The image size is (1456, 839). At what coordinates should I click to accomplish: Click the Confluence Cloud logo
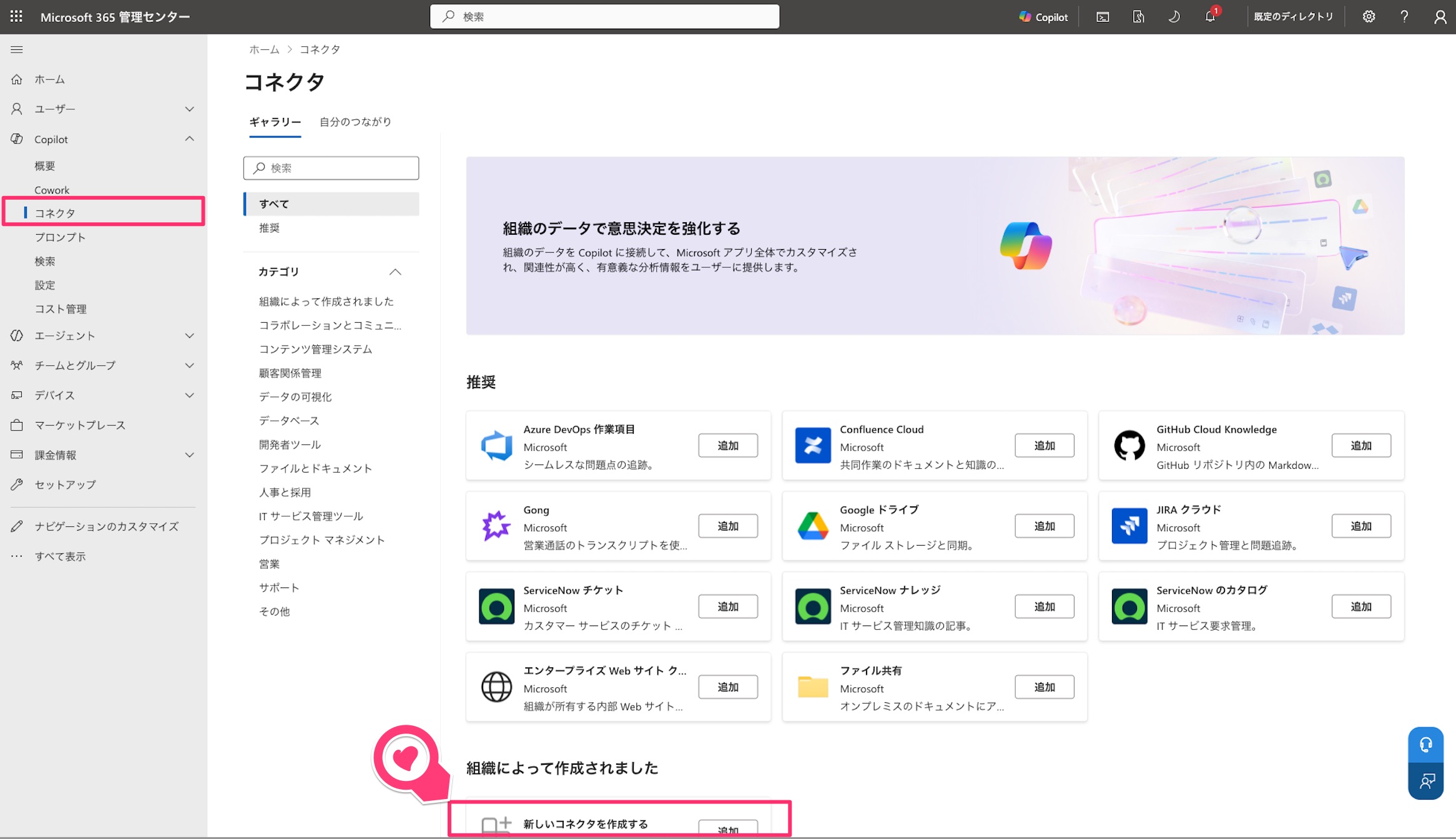813,446
